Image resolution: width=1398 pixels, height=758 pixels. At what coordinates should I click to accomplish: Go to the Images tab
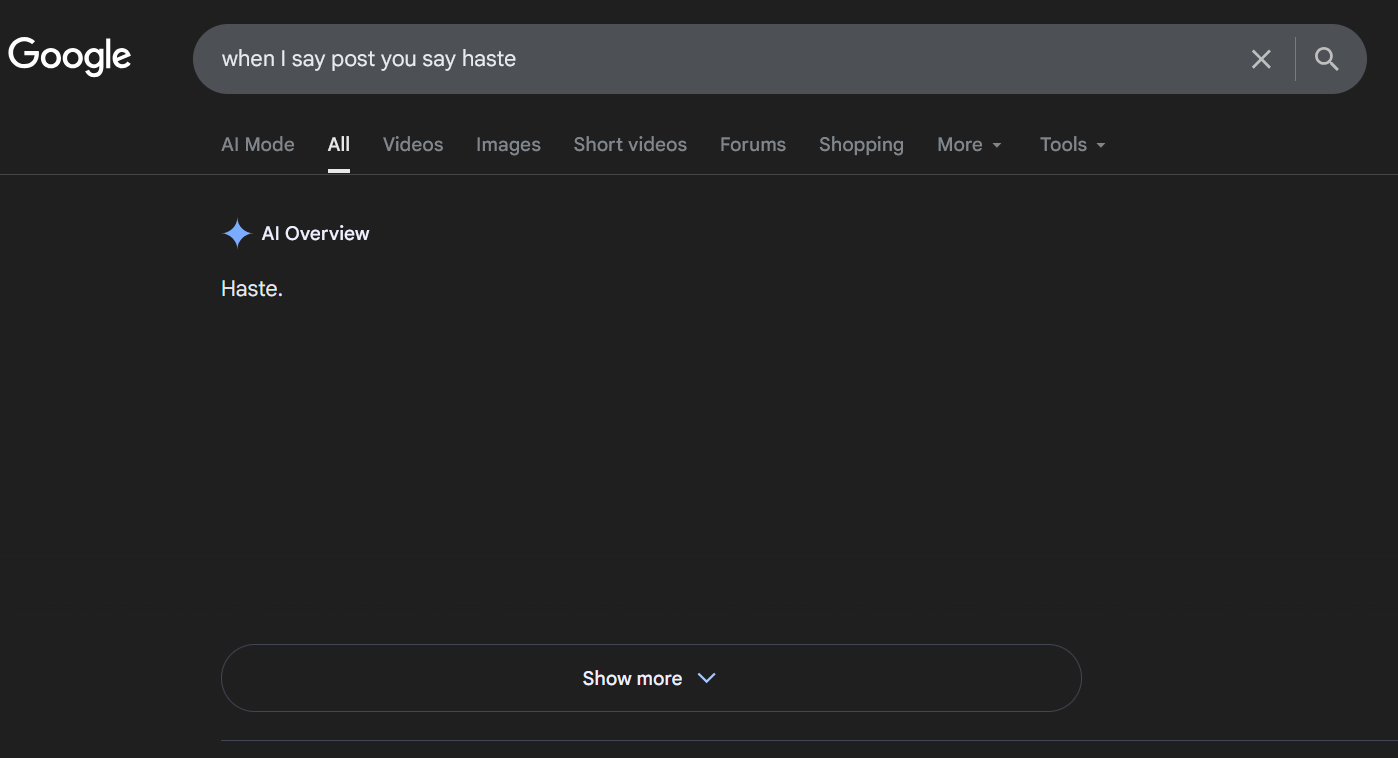point(508,145)
